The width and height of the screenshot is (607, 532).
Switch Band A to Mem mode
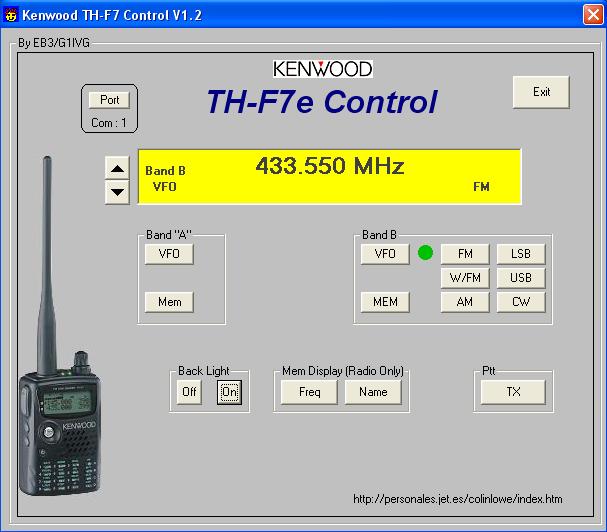click(169, 302)
